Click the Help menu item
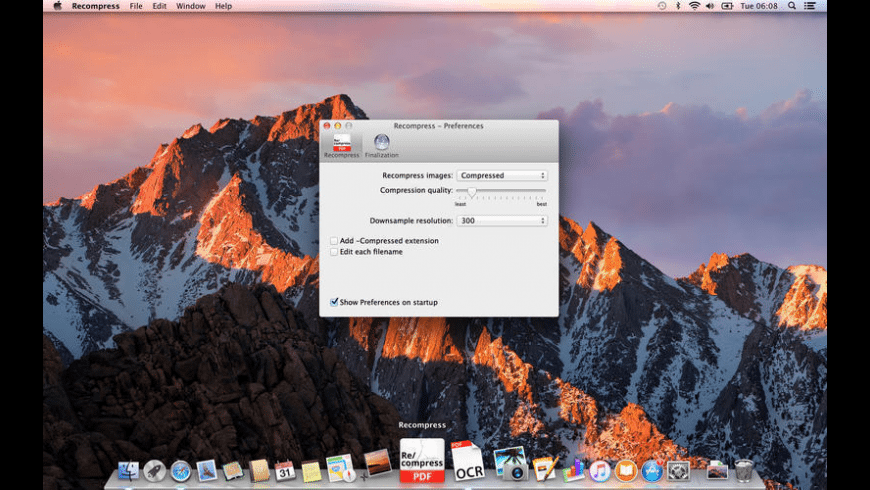The image size is (870, 490). pyautogui.click(x=223, y=6)
